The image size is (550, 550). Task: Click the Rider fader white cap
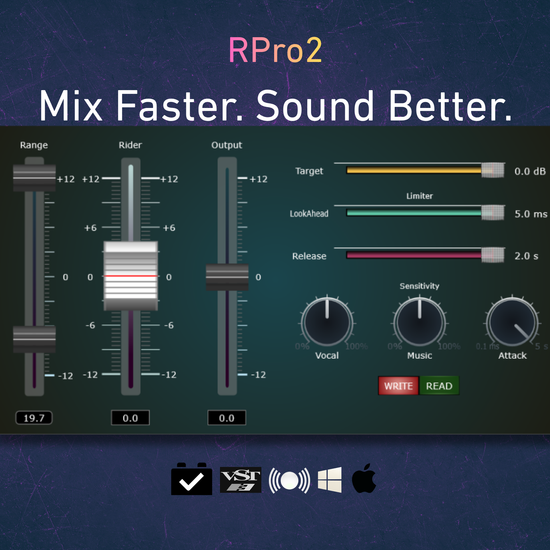pos(130,276)
